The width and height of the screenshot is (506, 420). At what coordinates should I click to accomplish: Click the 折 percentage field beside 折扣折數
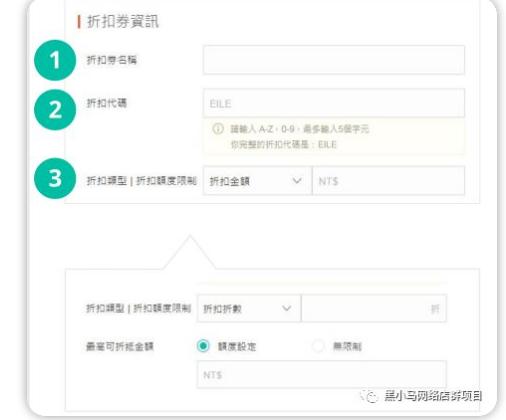click(374, 308)
